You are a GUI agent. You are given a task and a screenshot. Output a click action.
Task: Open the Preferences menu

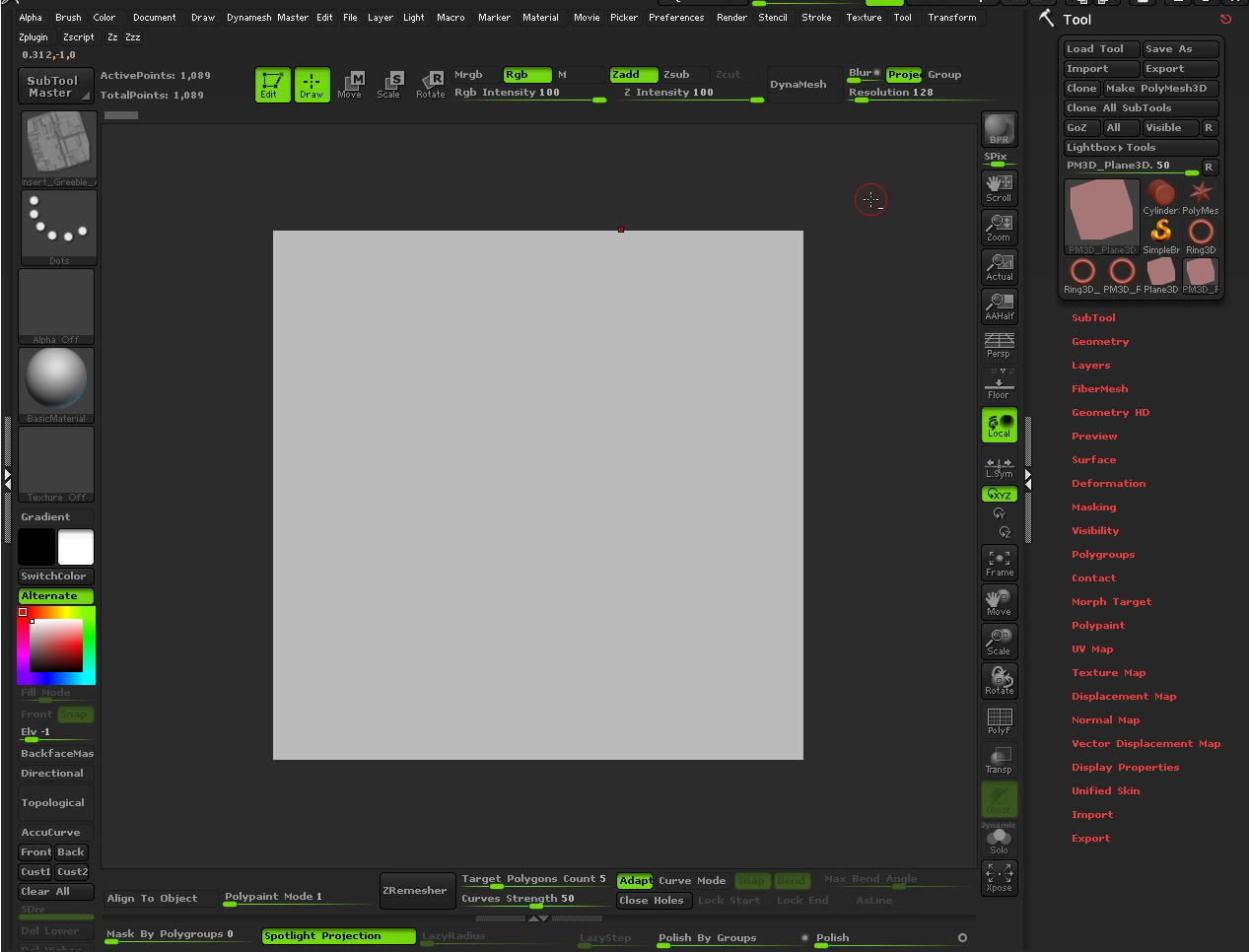pos(676,17)
